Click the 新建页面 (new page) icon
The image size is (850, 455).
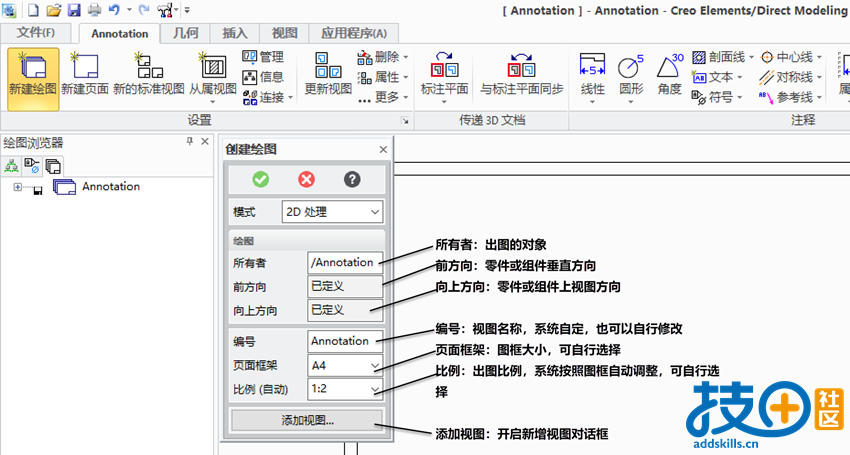[x=85, y=73]
